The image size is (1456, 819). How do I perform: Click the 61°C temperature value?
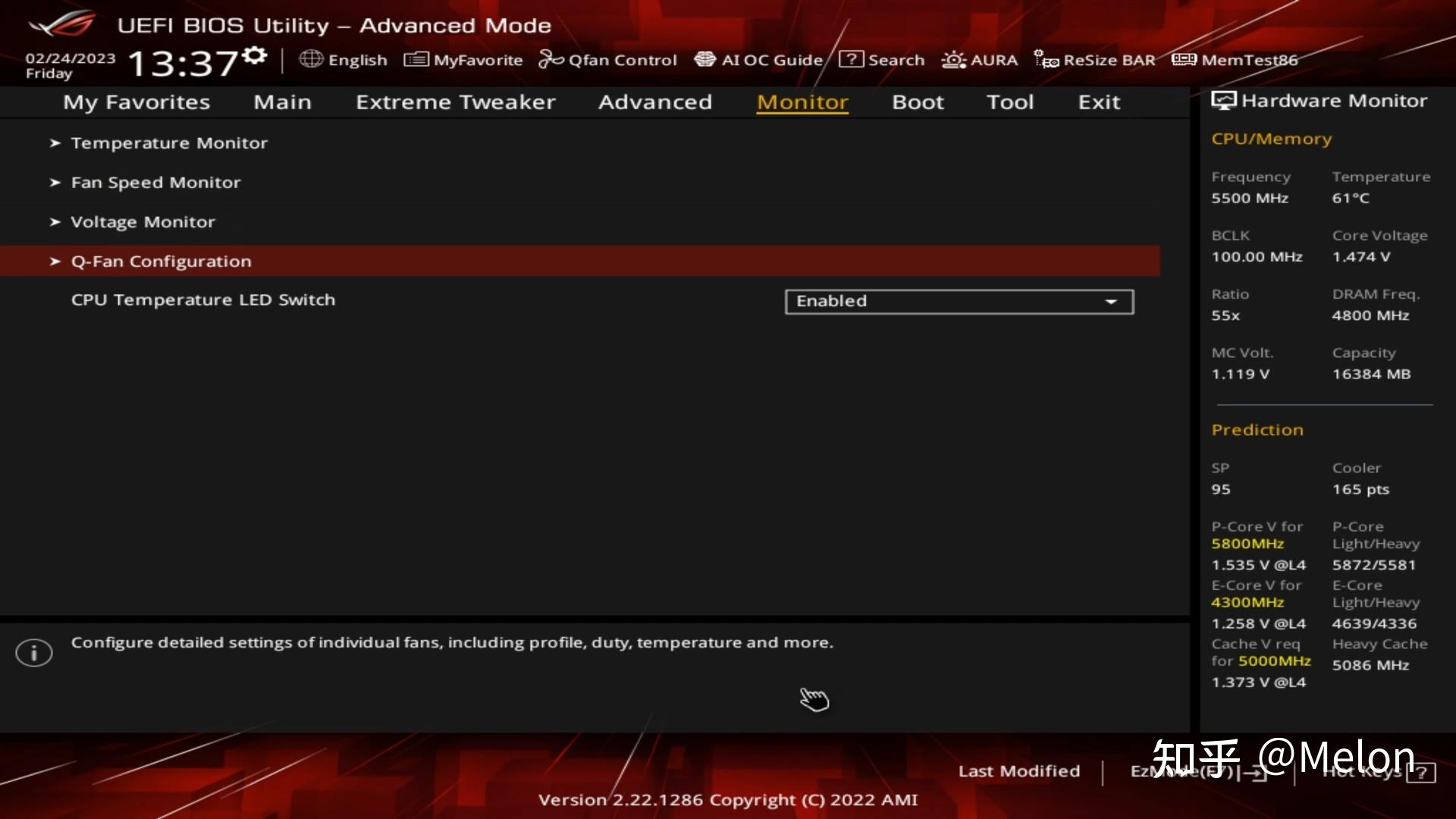click(x=1351, y=198)
